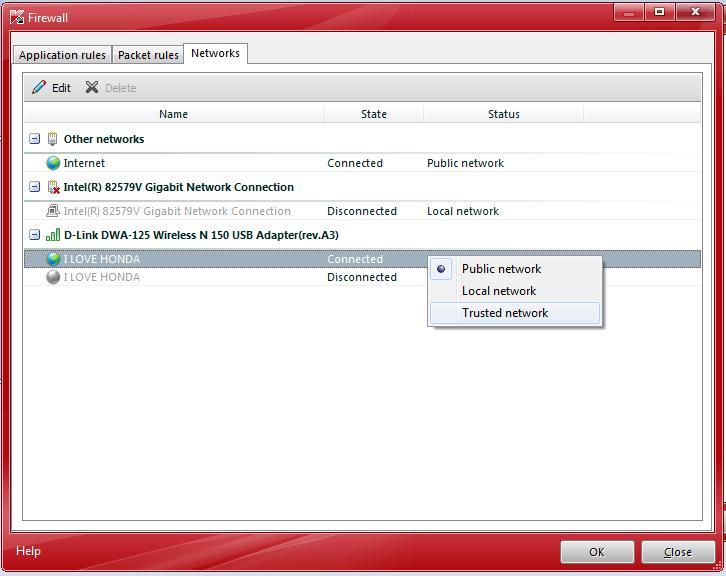Collapse the D-Link DWA-125 adapter group
The width and height of the screenshot is (726, 576).
(34, 235)
